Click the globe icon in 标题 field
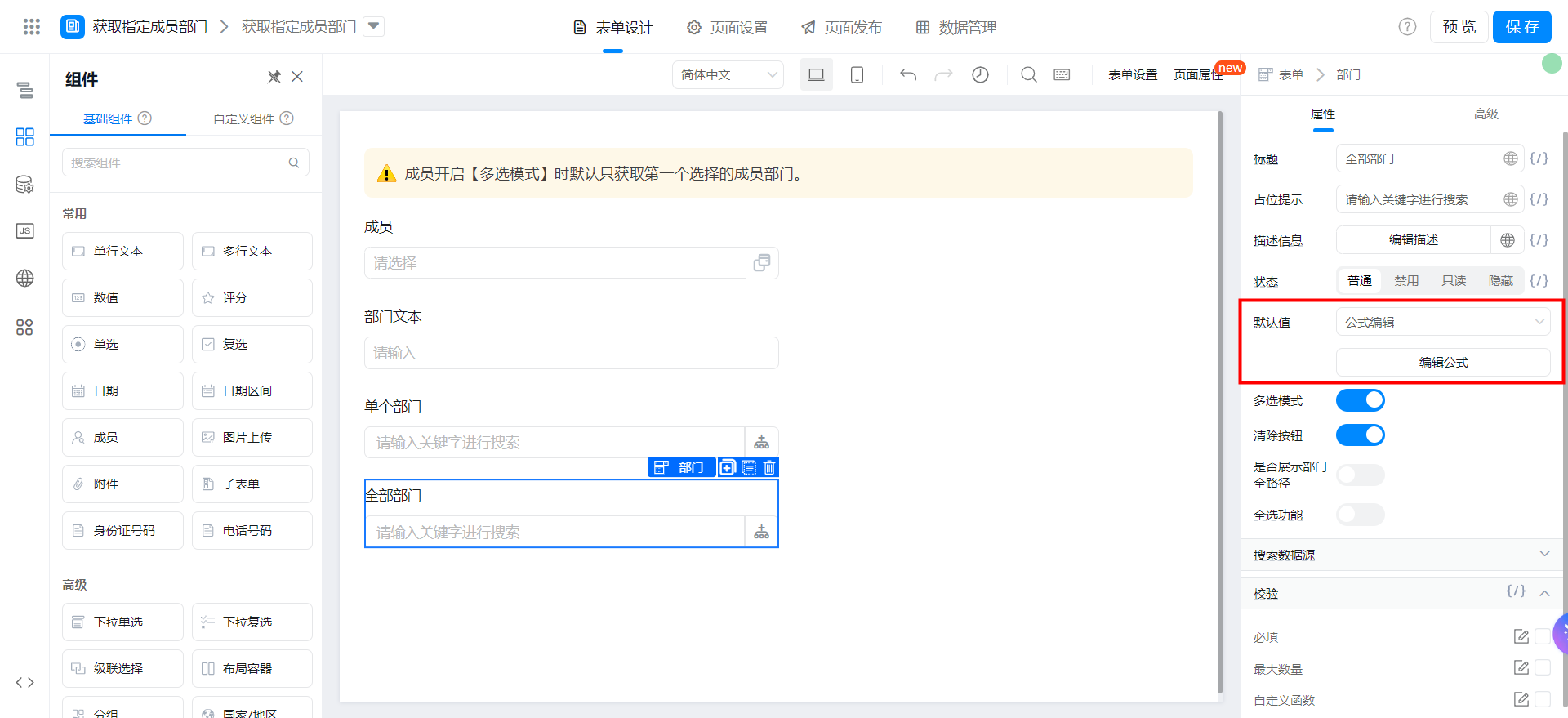The height and width of the screenshot is (718, 1568). (x=1511, y=158)
